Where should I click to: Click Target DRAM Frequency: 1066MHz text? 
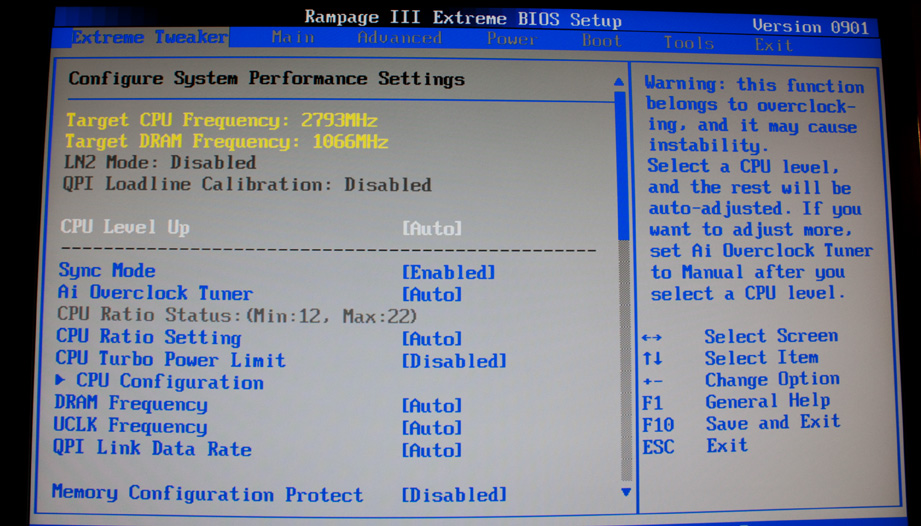pyautogui.click(x=226, y=141)
